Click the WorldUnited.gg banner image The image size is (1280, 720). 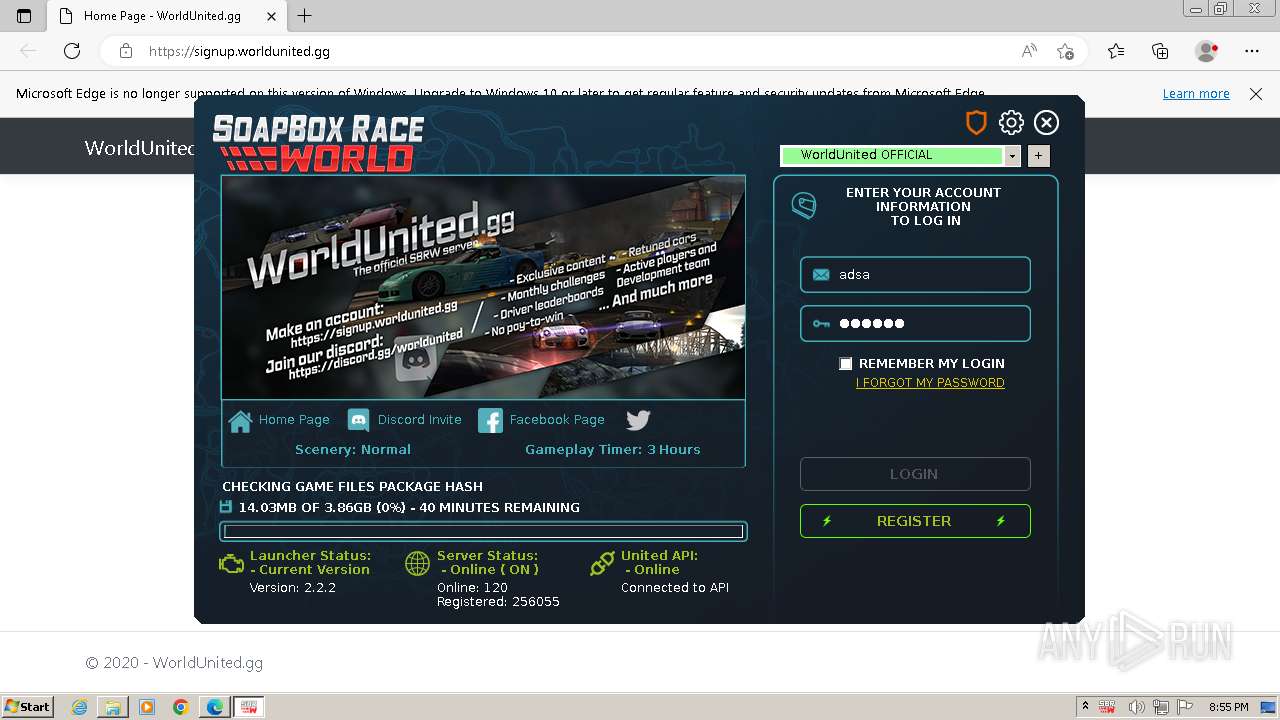click(x=483, y=288)
